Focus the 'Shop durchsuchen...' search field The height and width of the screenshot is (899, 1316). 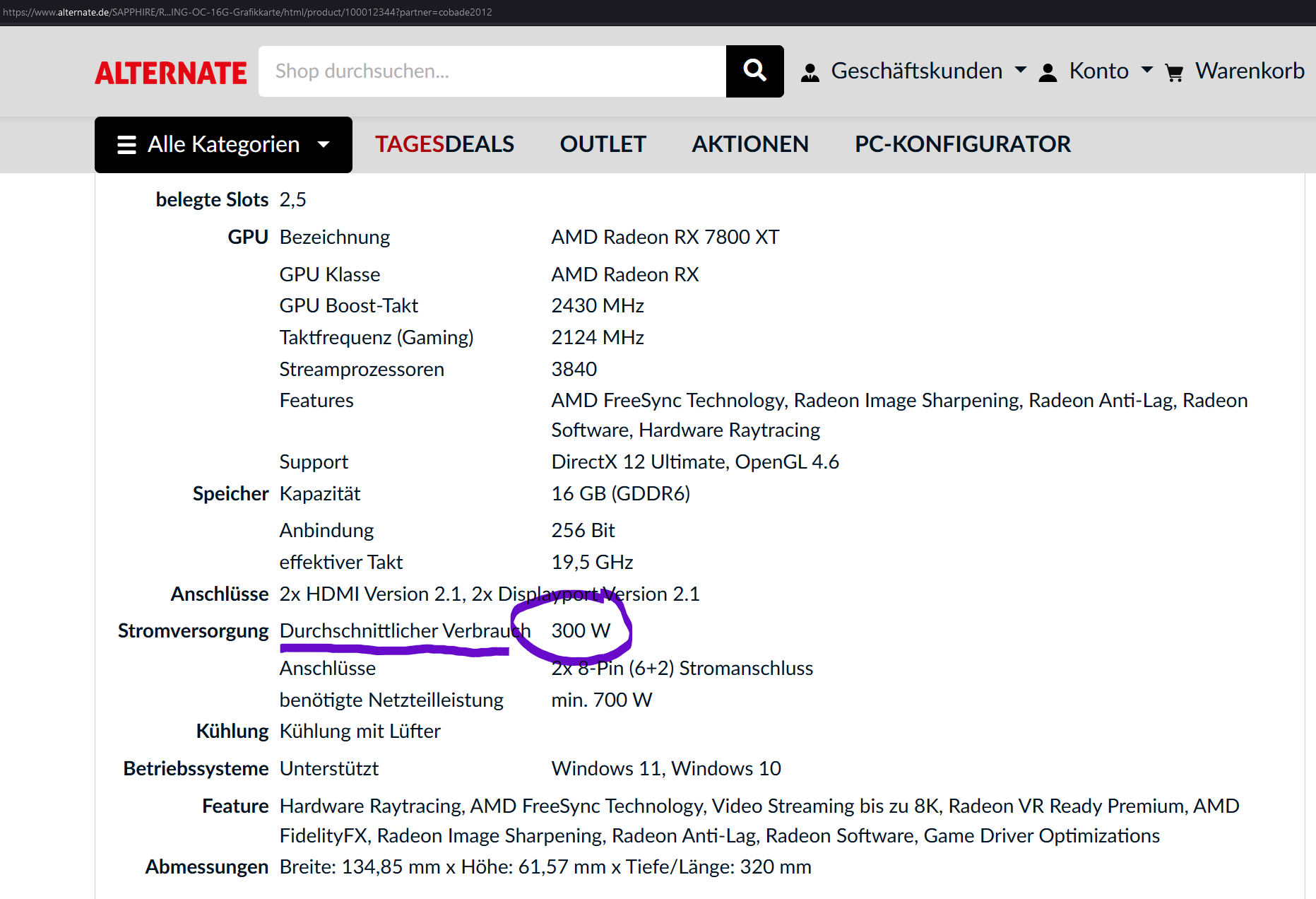click(492, 71)
